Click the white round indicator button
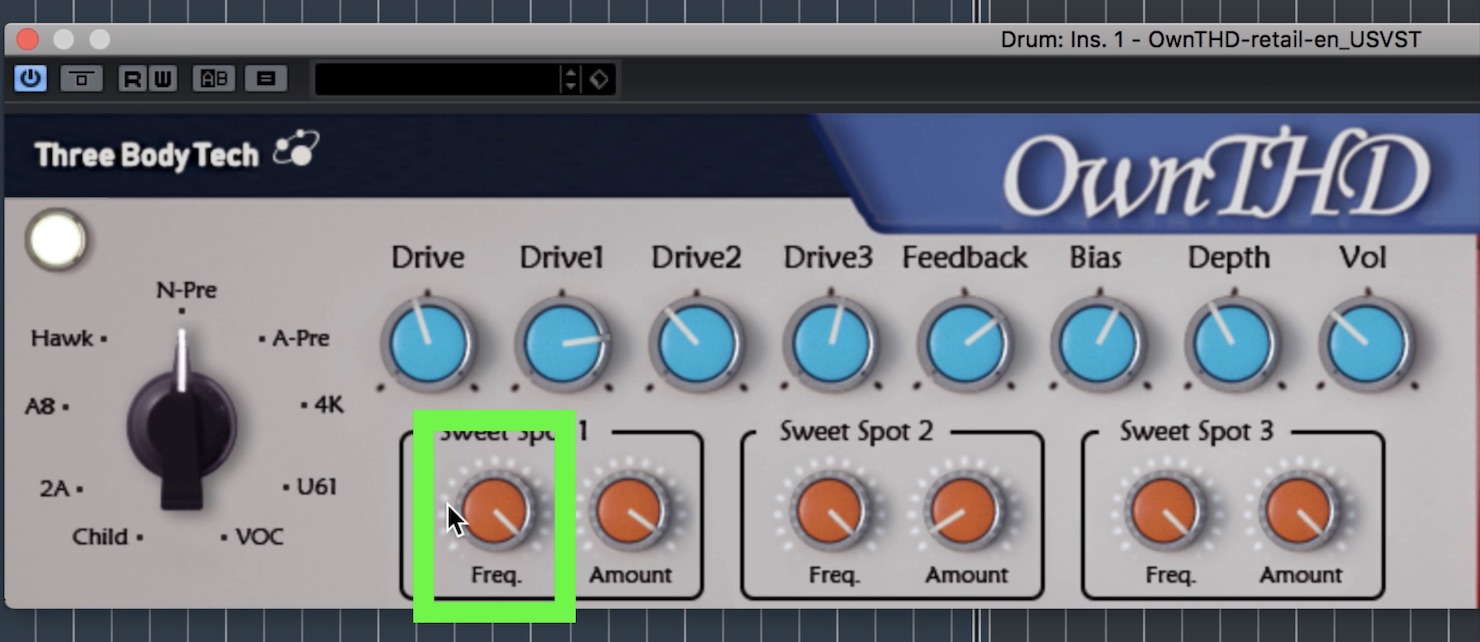 (x=57, y=240)
